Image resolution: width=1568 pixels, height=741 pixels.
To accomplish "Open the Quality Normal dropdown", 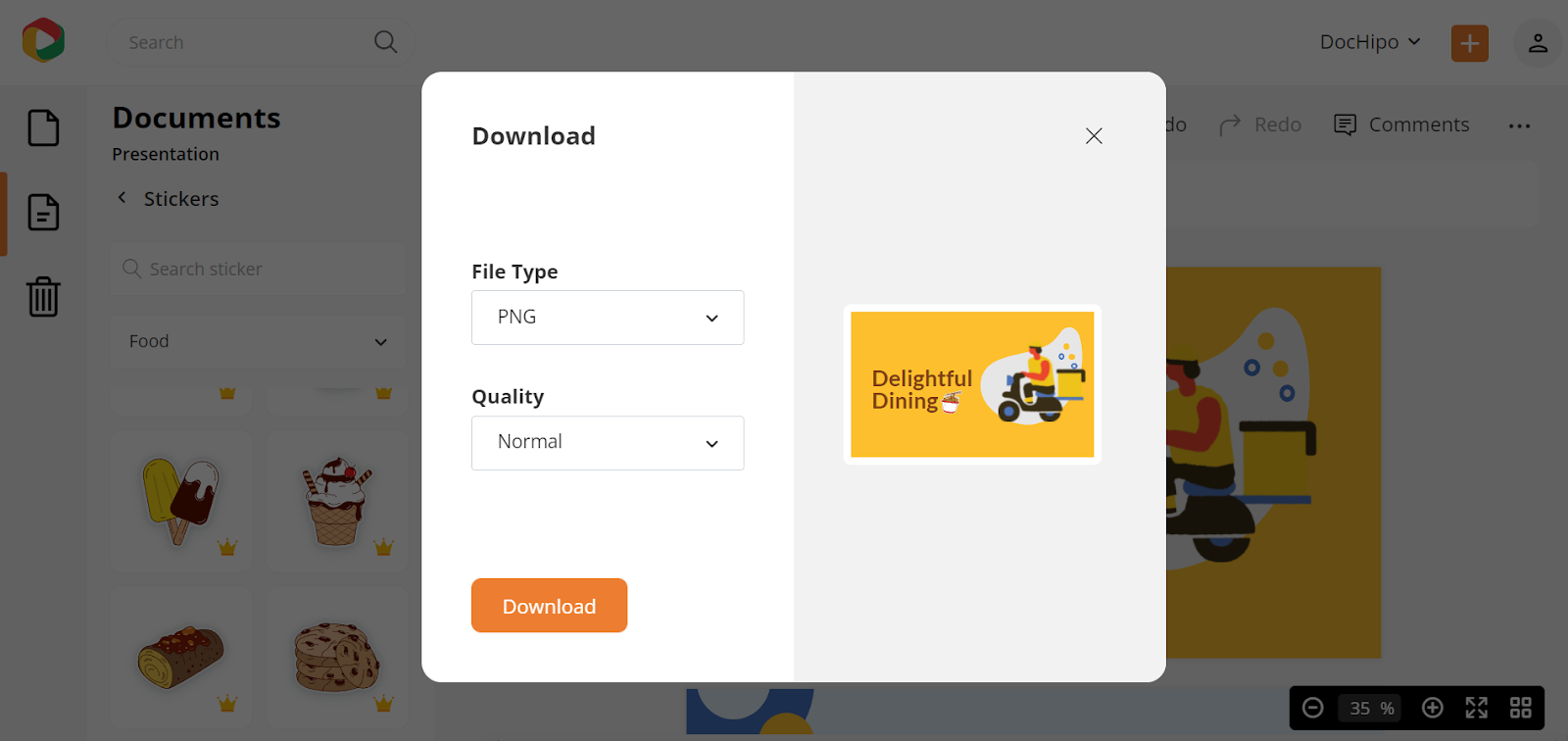I will [x=608, y=443].
